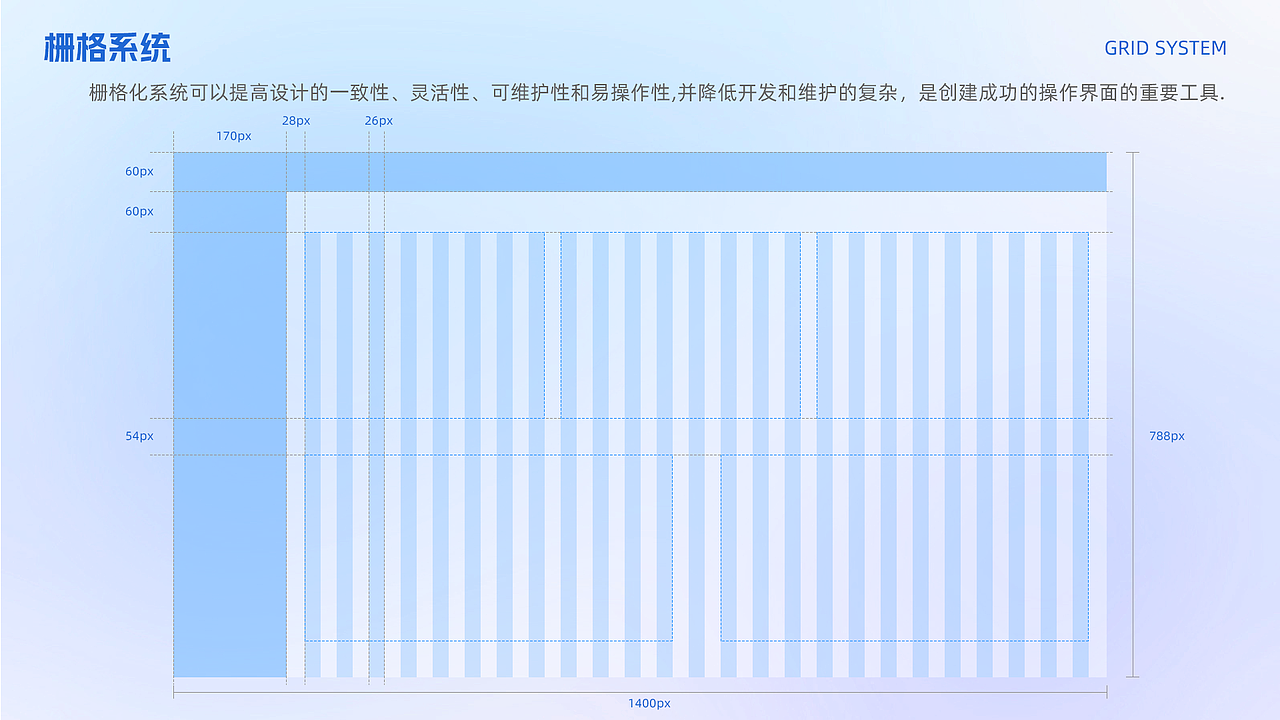Click the 栅格系统 title

click(x=107, y=47)
